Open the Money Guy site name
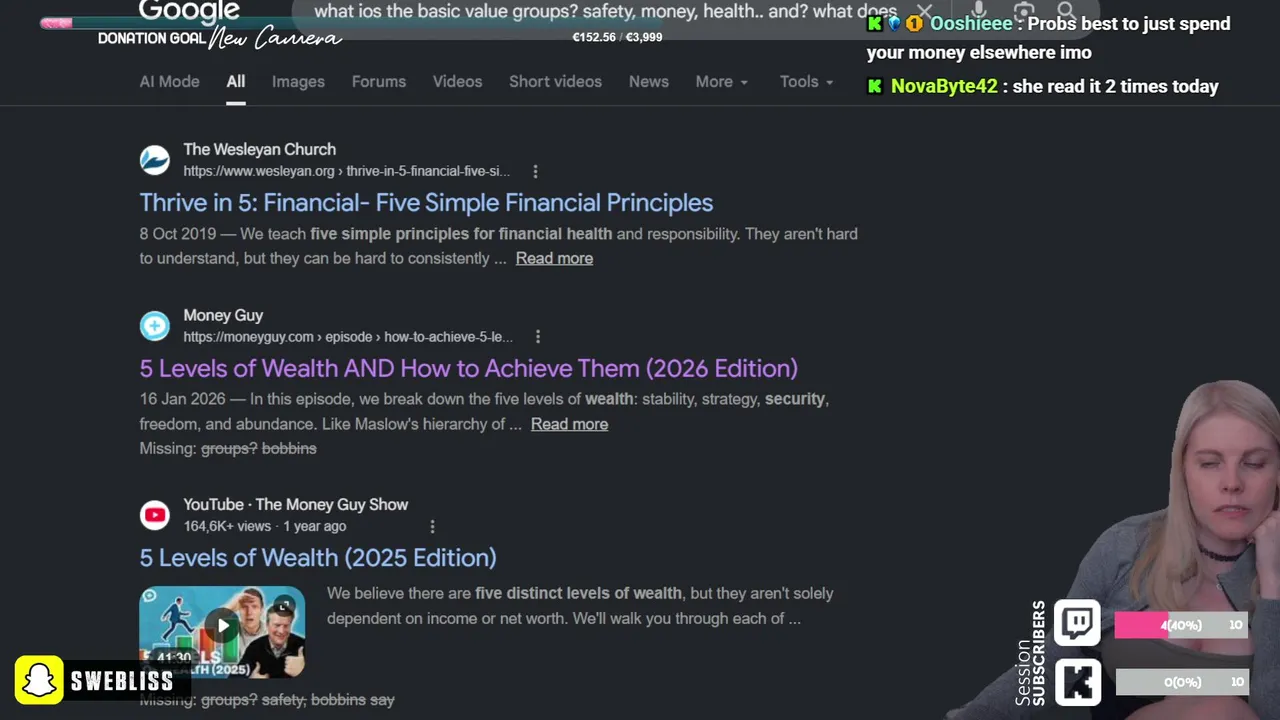Viewport: 1280px width, 720px height. point(223,315)
